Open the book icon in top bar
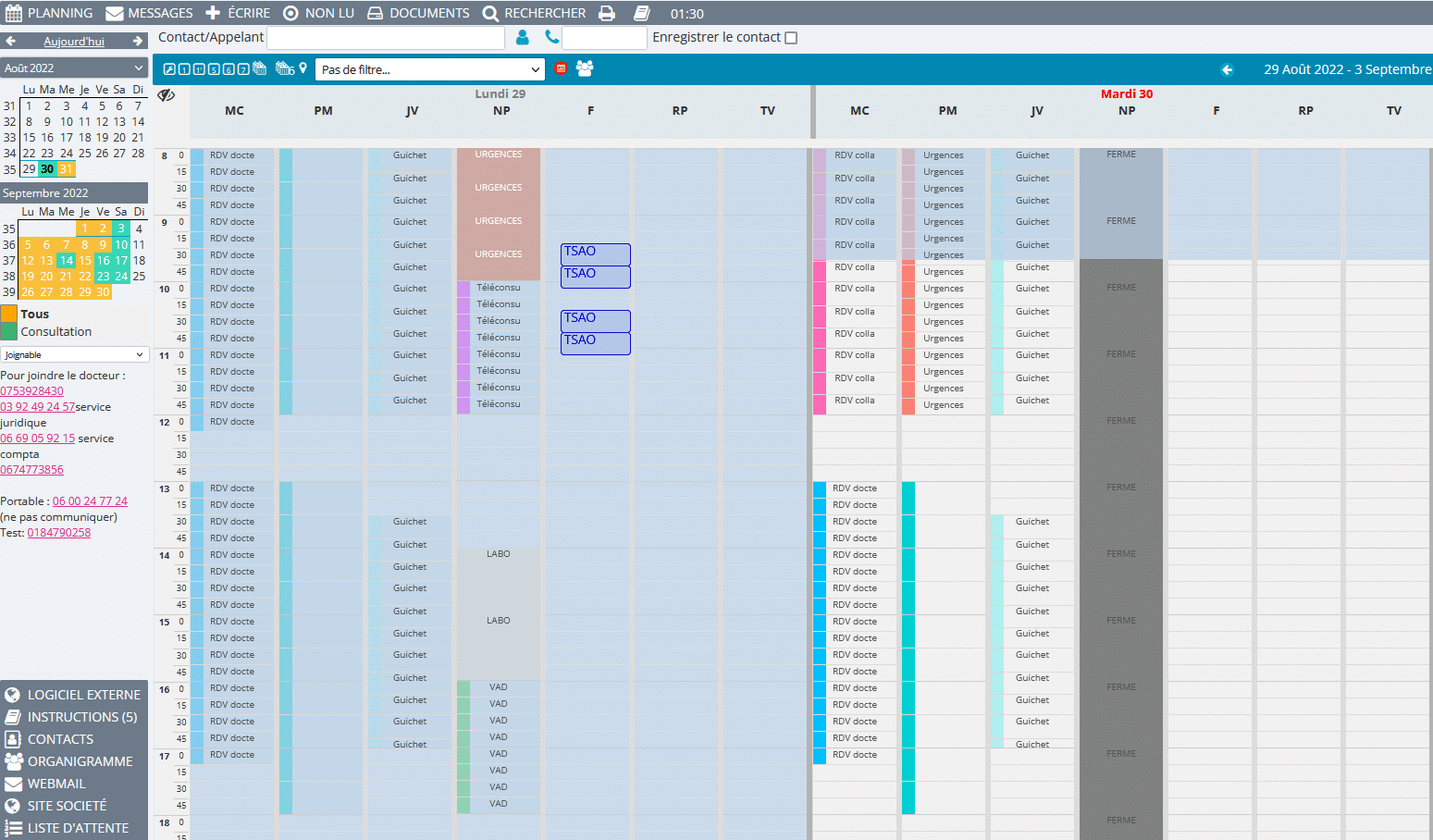Image resolution: width=1433 pixels, height=840 pixels. coord(642,13)
